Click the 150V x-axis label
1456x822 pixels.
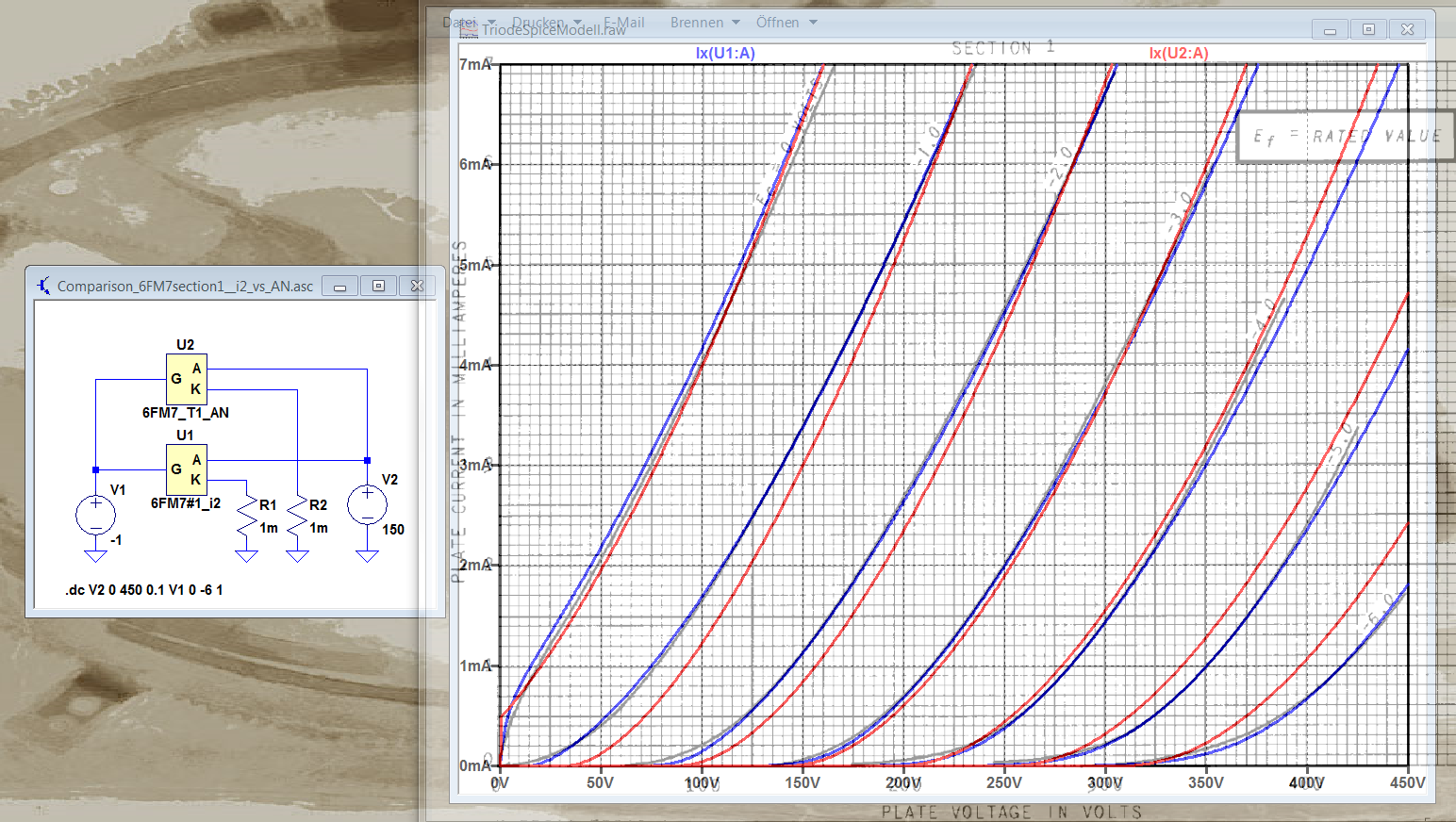(802, 782)
